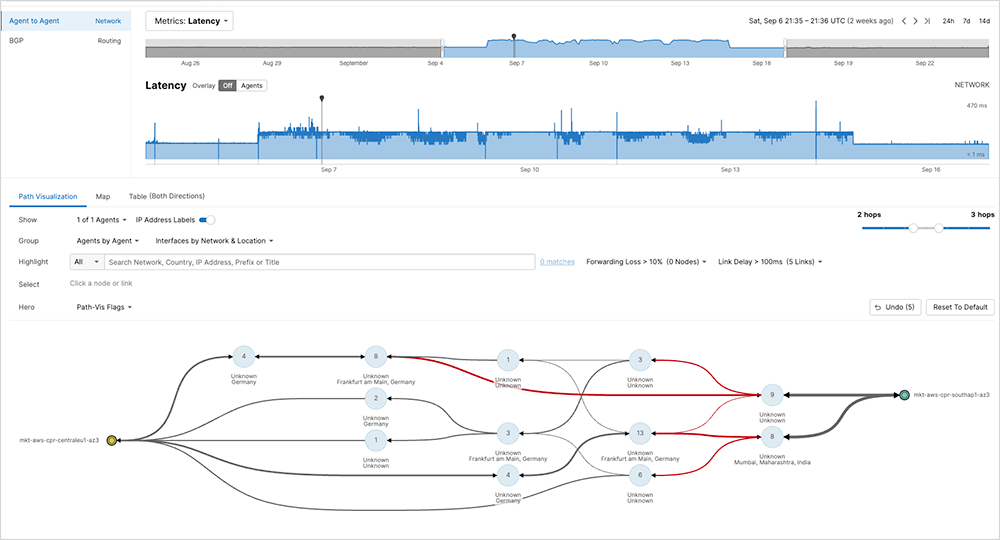Click top node 3 labeled Unknown Unknown
This screenshot has height=540, width=1000.
tap(640, 360)
